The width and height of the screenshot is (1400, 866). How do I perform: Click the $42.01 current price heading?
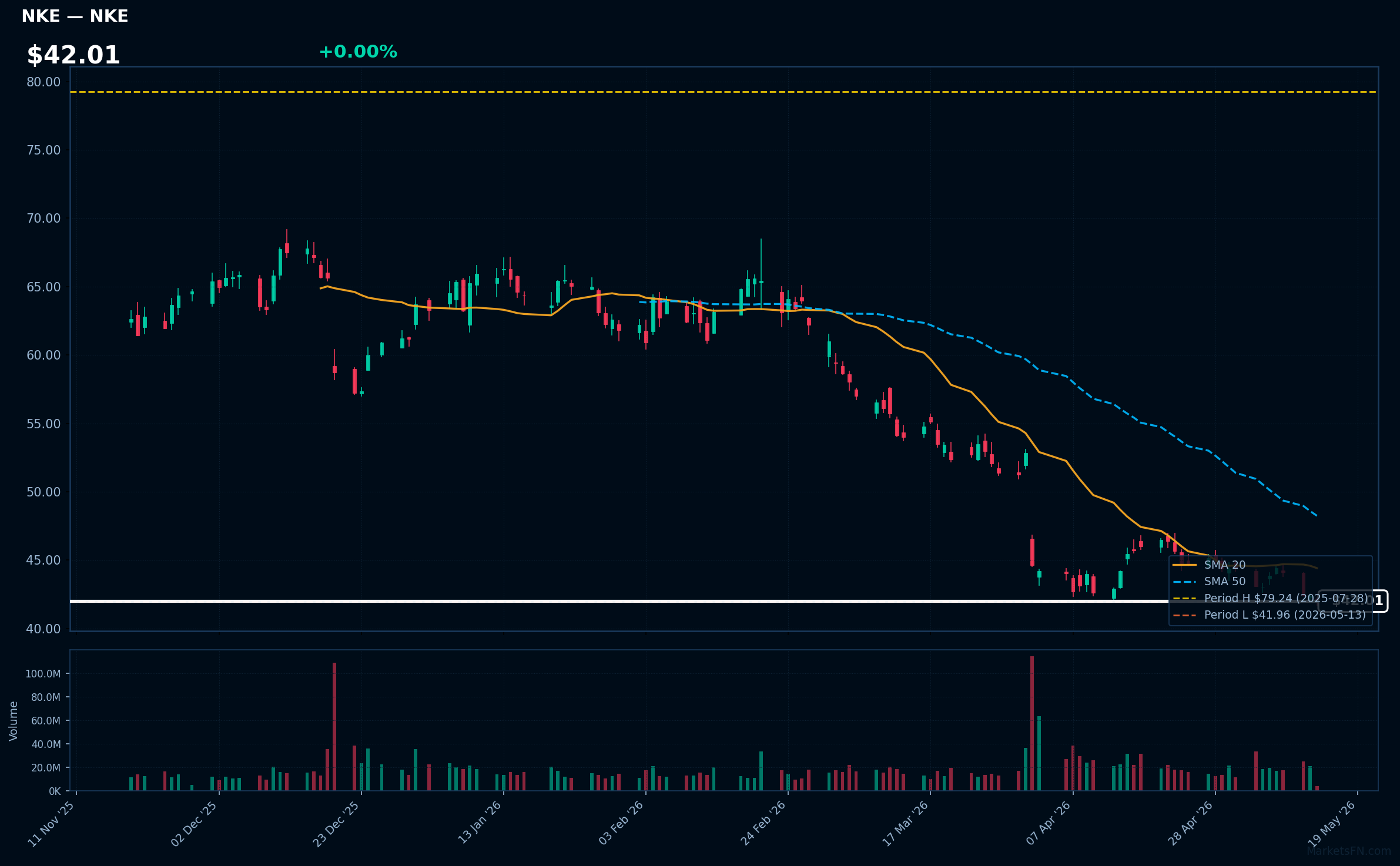tap(73, 55)
